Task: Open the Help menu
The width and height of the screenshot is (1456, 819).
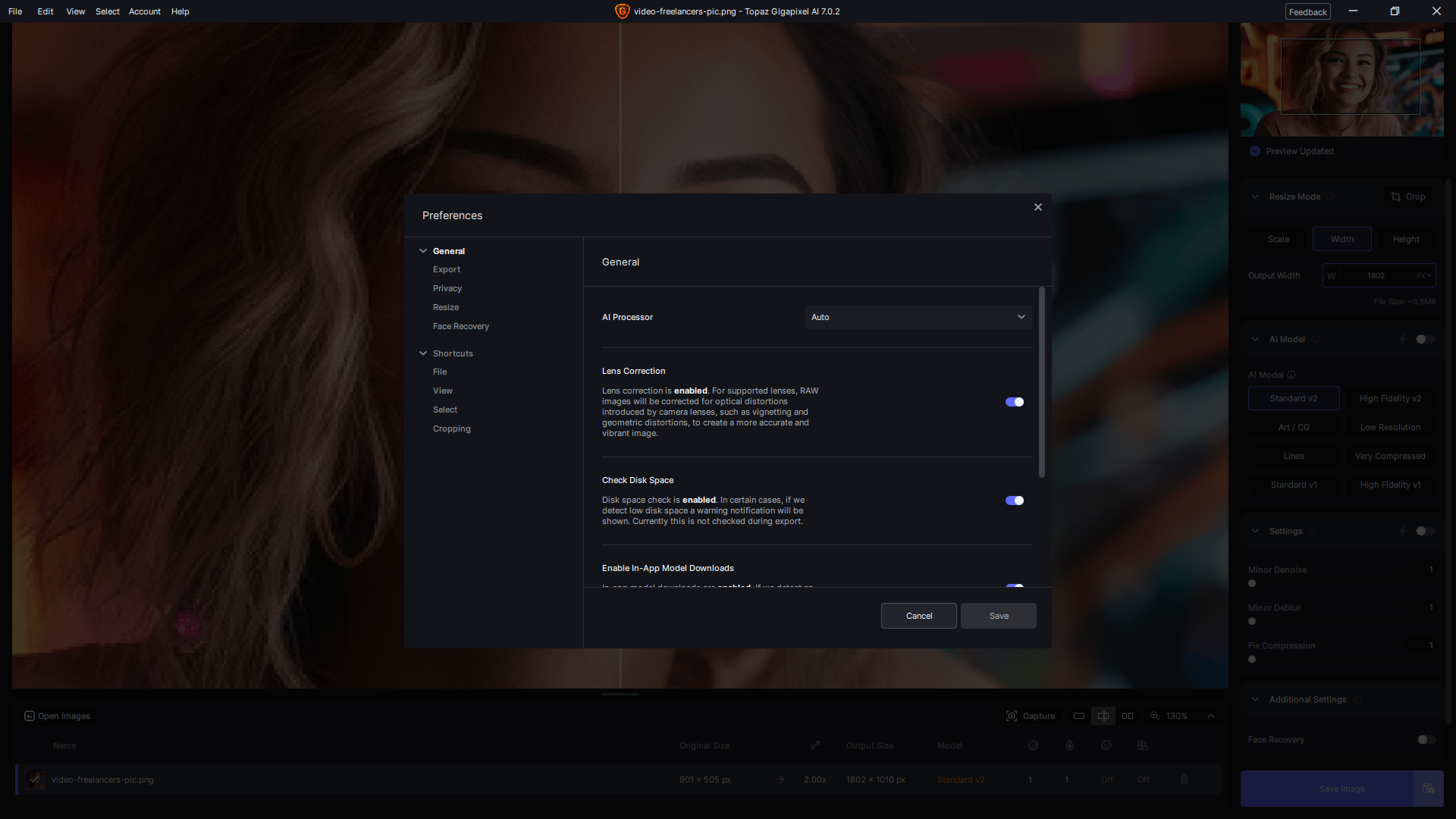Action: coord(180,11)
